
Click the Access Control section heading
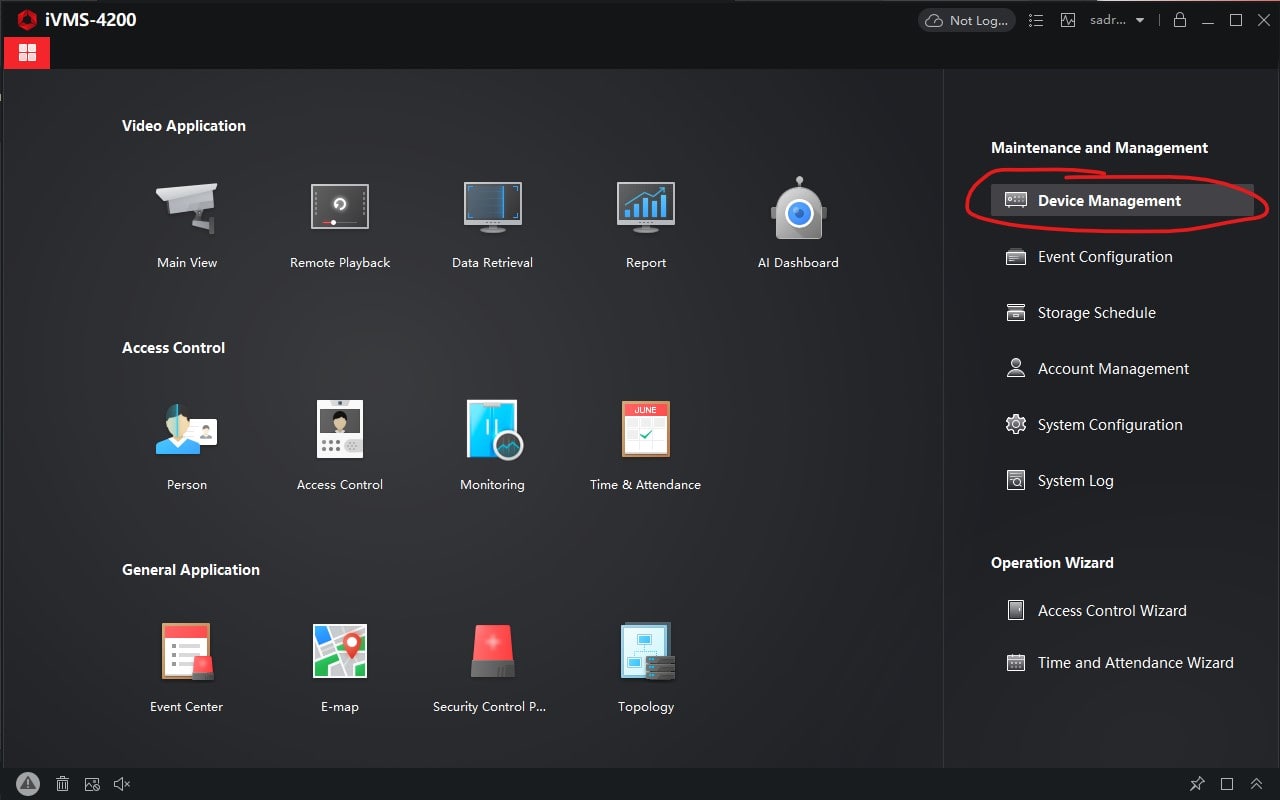(173, 348)
